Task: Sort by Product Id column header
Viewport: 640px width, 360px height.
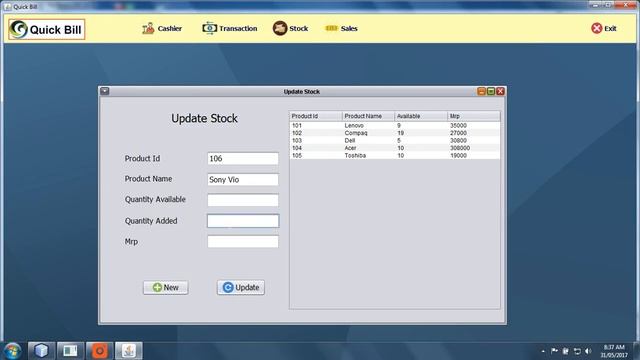Action: click(x=316, y=116)
